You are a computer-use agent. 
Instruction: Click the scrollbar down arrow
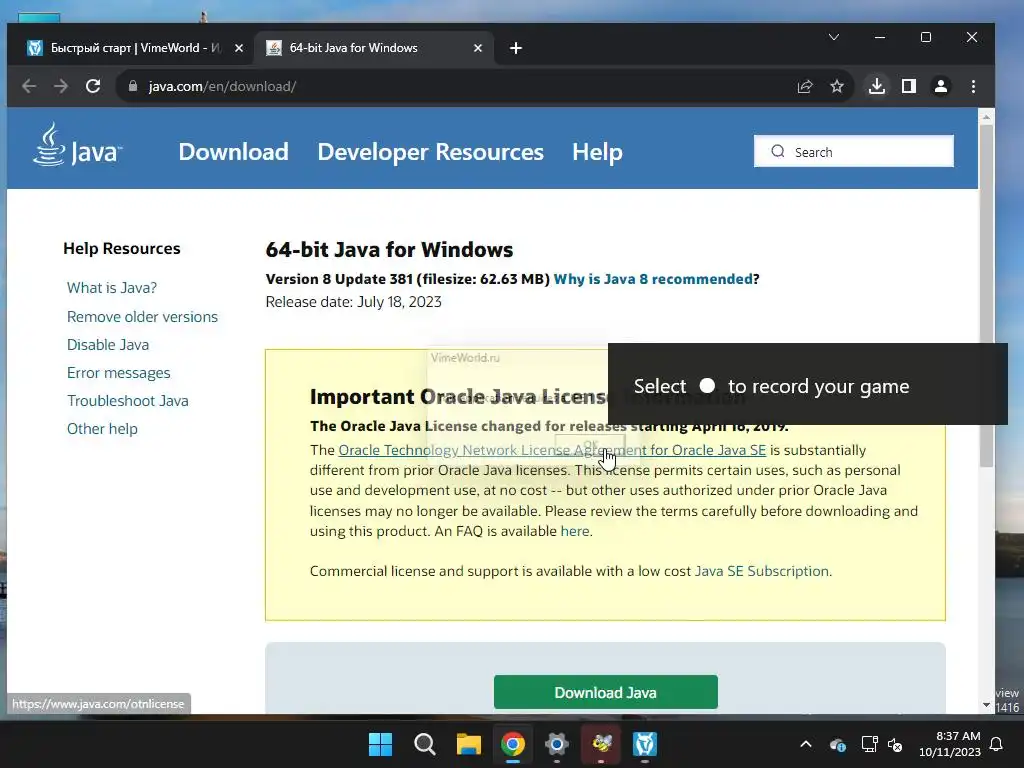986,705
